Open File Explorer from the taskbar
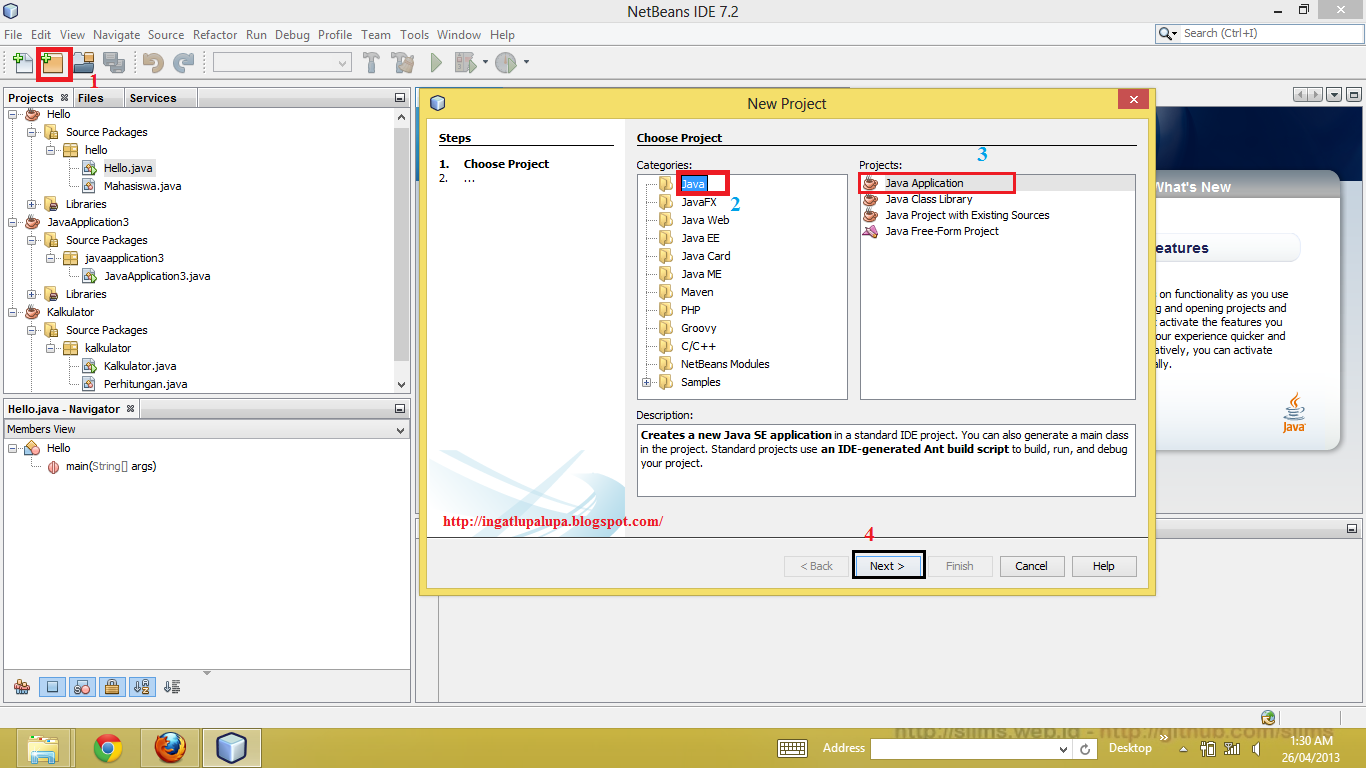This screenshot has height=768, width=1366. (x=44, y=748)
